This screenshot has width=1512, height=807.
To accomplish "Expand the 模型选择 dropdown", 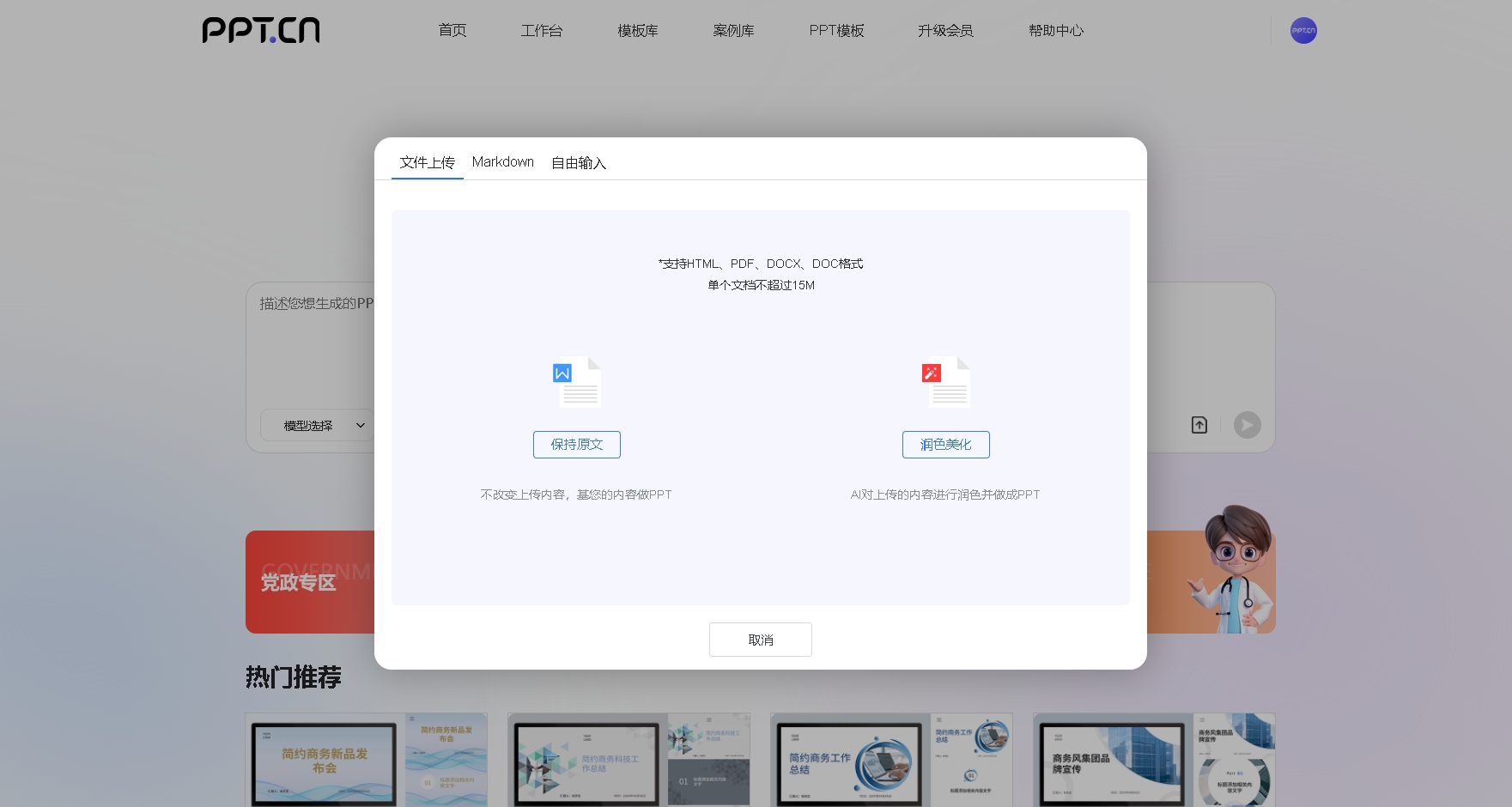I will click(318, 425).
